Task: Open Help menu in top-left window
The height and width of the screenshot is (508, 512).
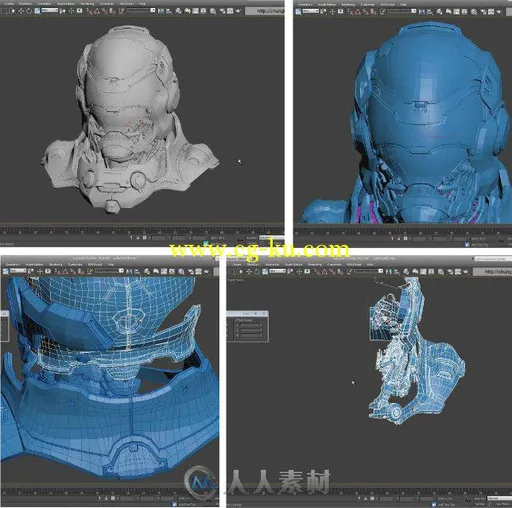Action: point(142,4)
